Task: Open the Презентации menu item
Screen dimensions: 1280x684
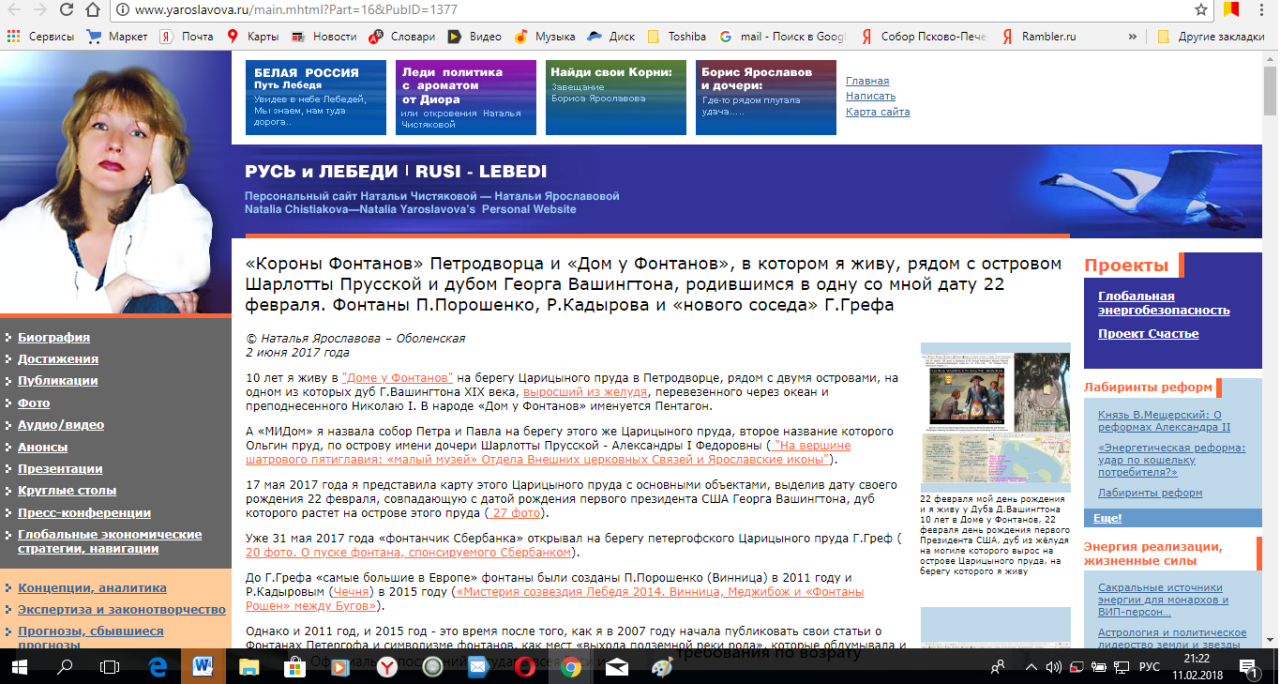Action: point(60,469)
